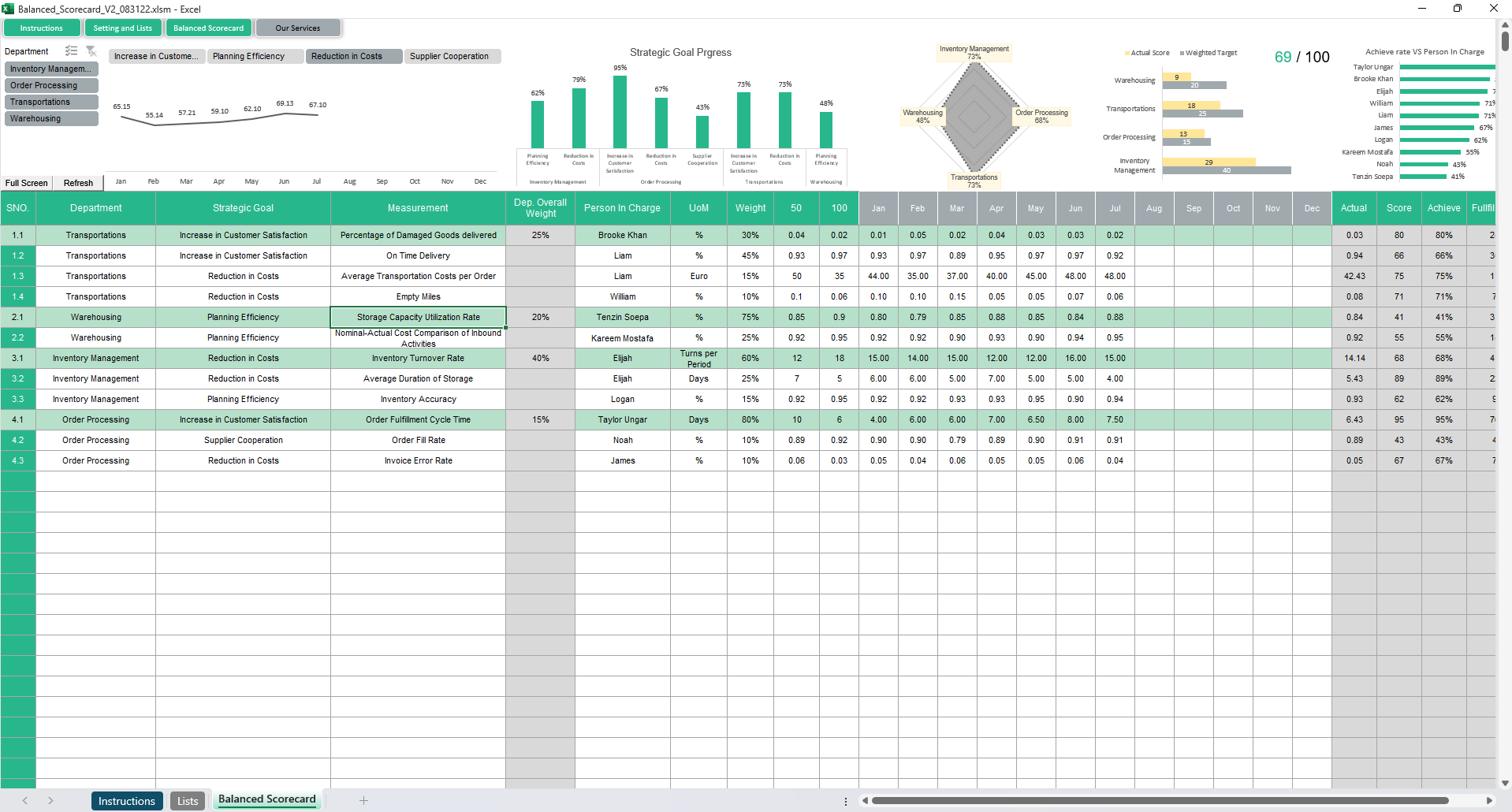Image resolution: width=1512 pixels, height=812 pixels.
Task: Clear the Department slicer filter
Action: pyautogui.click(x=91, y=51)
